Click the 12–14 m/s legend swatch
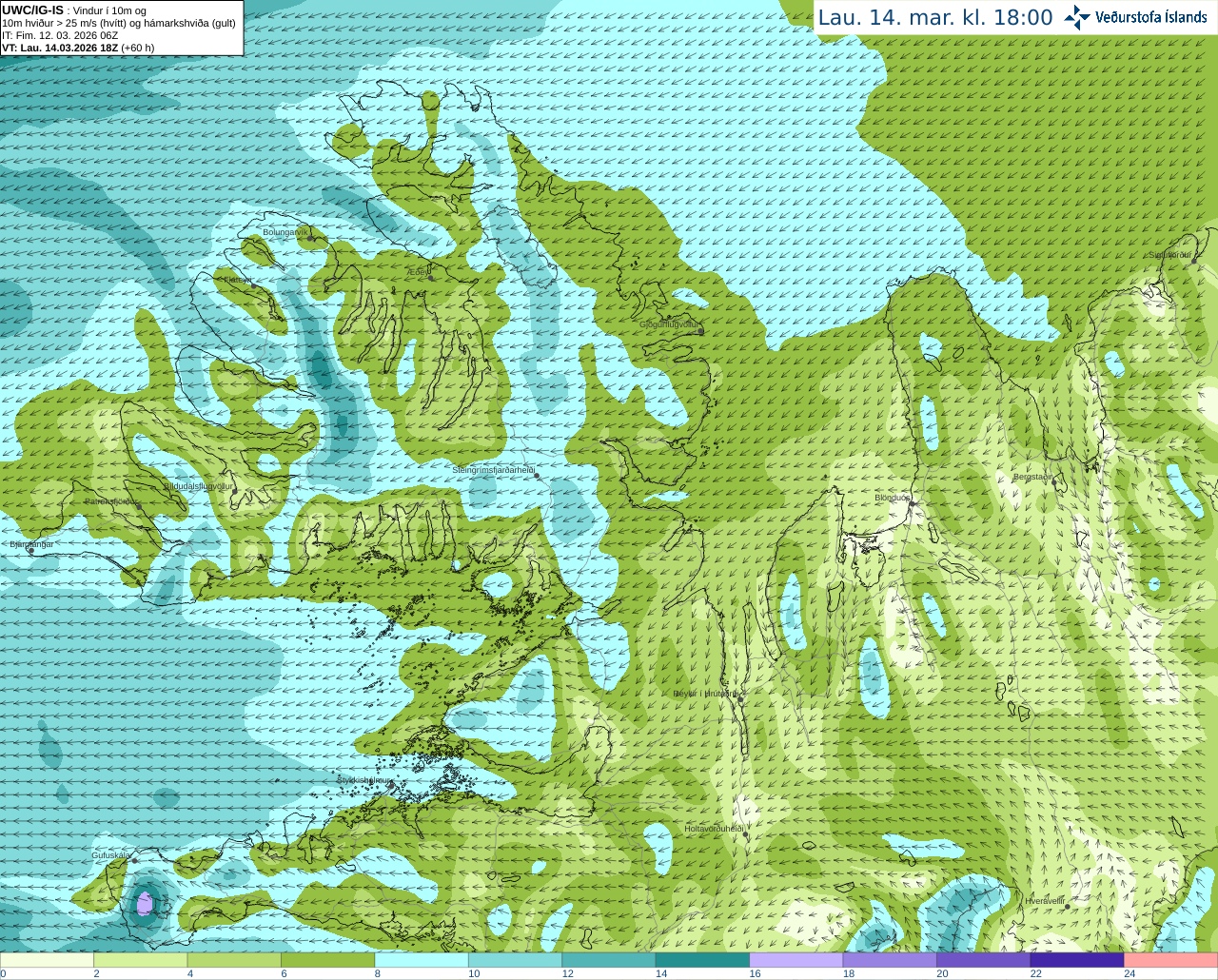 click(x=609, y=960)
